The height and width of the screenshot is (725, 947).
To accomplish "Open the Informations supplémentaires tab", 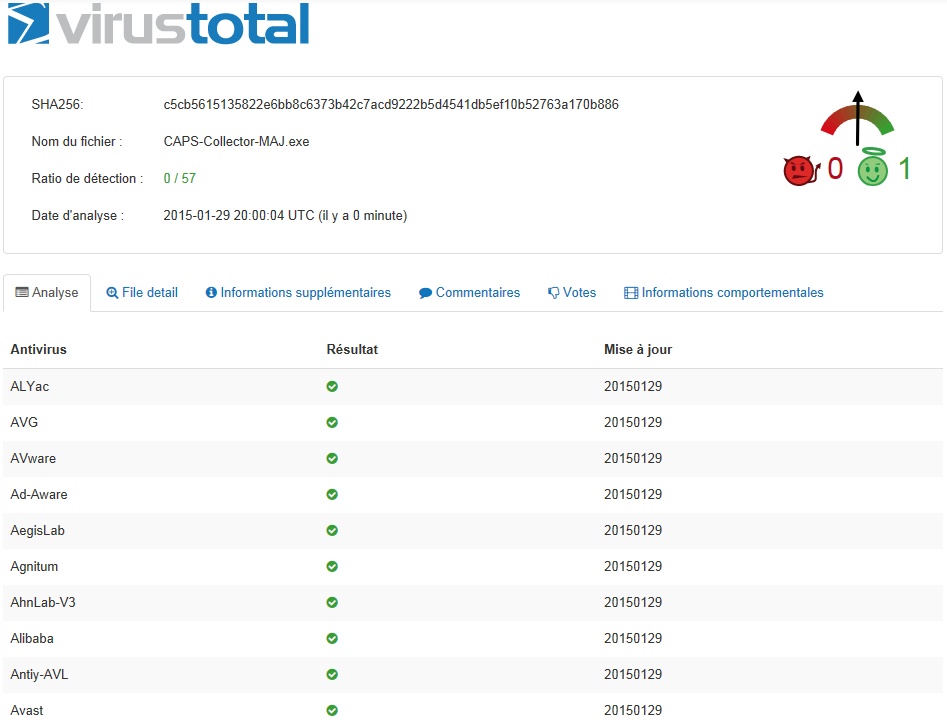I will click(298, 293).
